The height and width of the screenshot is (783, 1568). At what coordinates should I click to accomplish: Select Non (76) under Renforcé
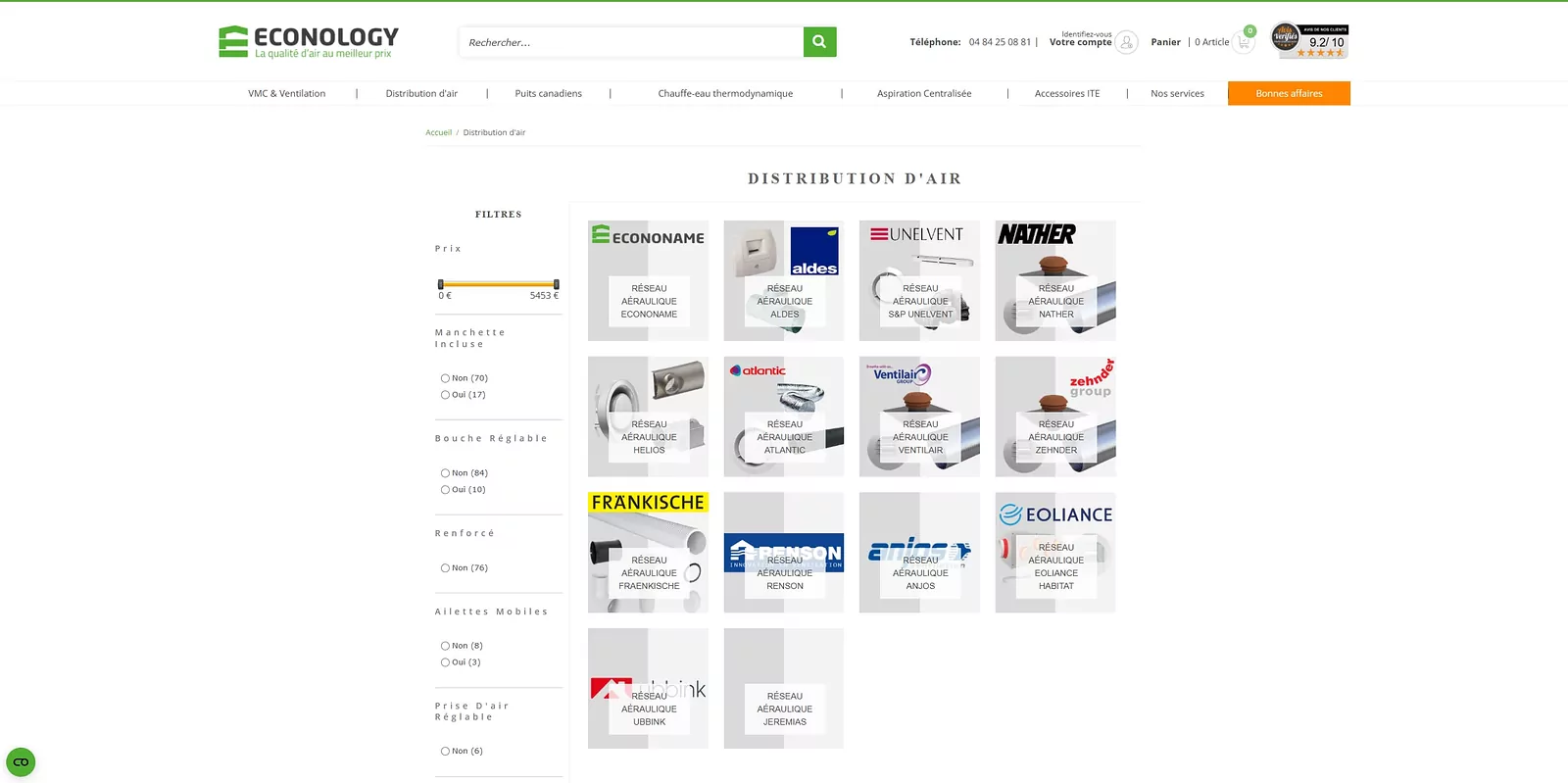(x=445, y=568)
